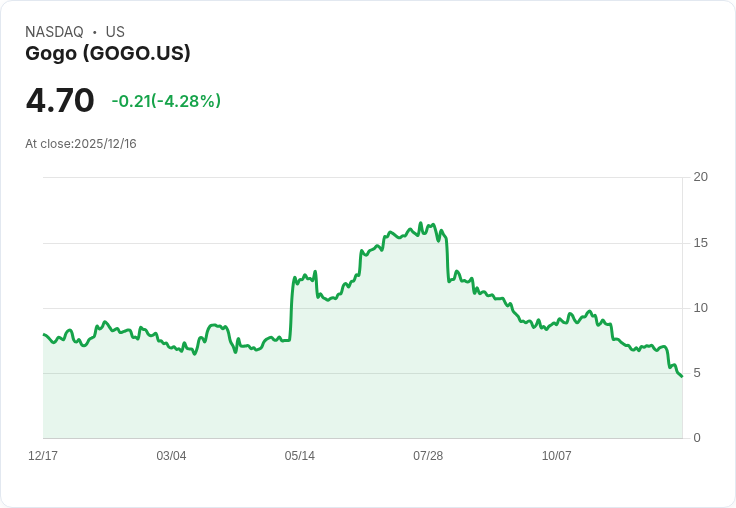Click the steep vertical jump before 05/14
Viewport: 736px width, 508px height.
291,310
